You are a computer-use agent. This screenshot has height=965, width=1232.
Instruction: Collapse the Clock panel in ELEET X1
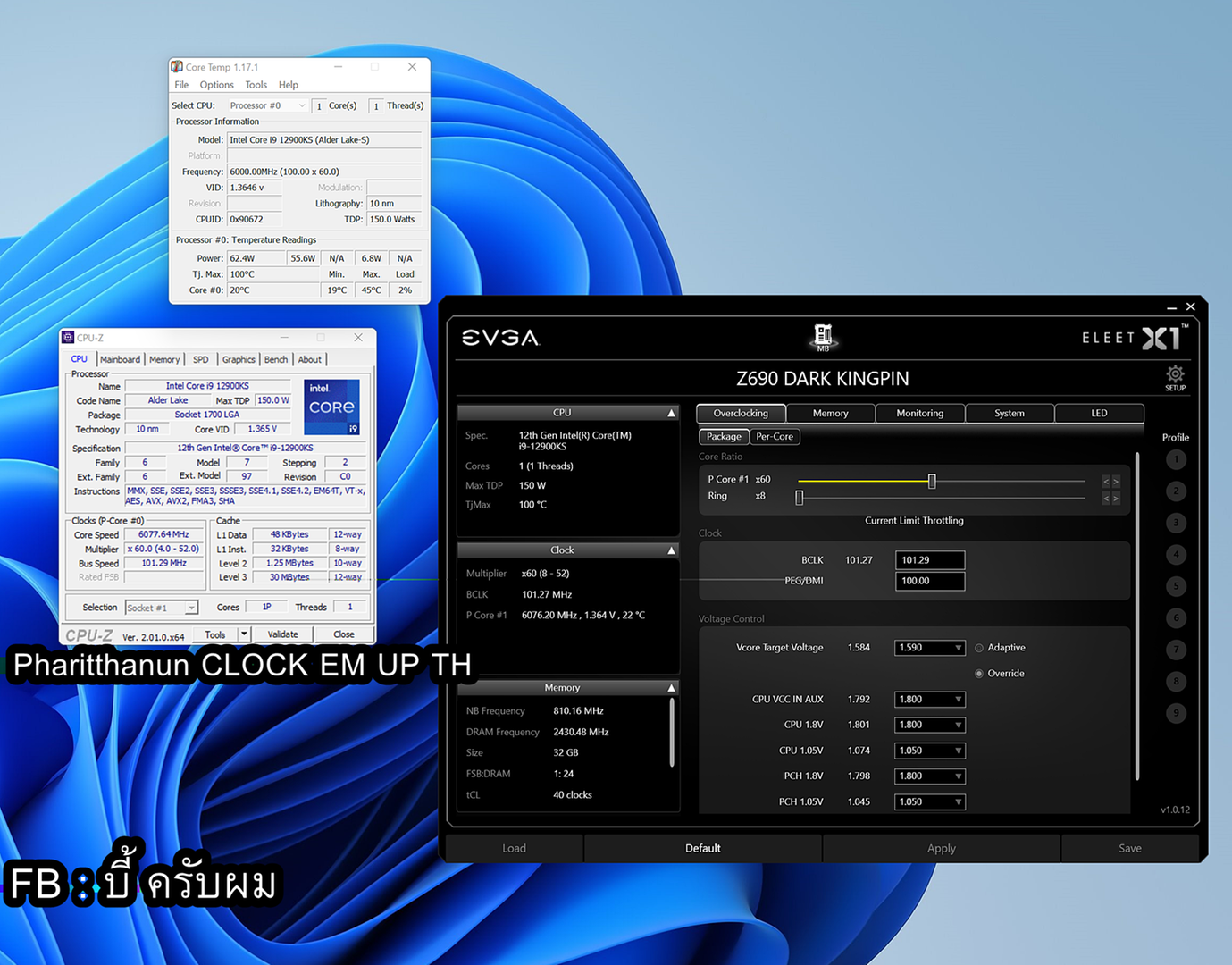[x=671, y=550]
